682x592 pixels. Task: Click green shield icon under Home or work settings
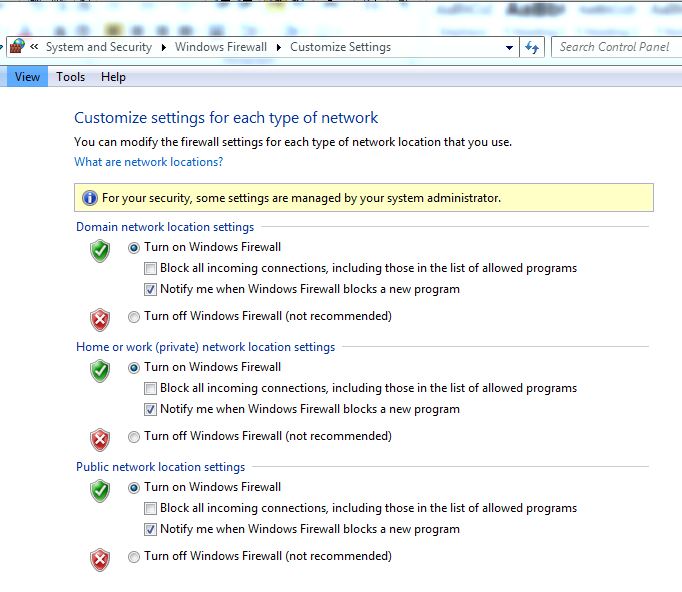click(100, 371)
